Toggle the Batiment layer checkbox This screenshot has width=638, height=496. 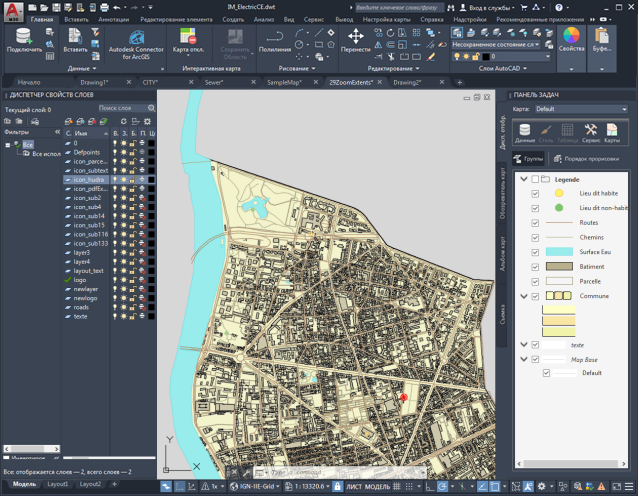536,267
